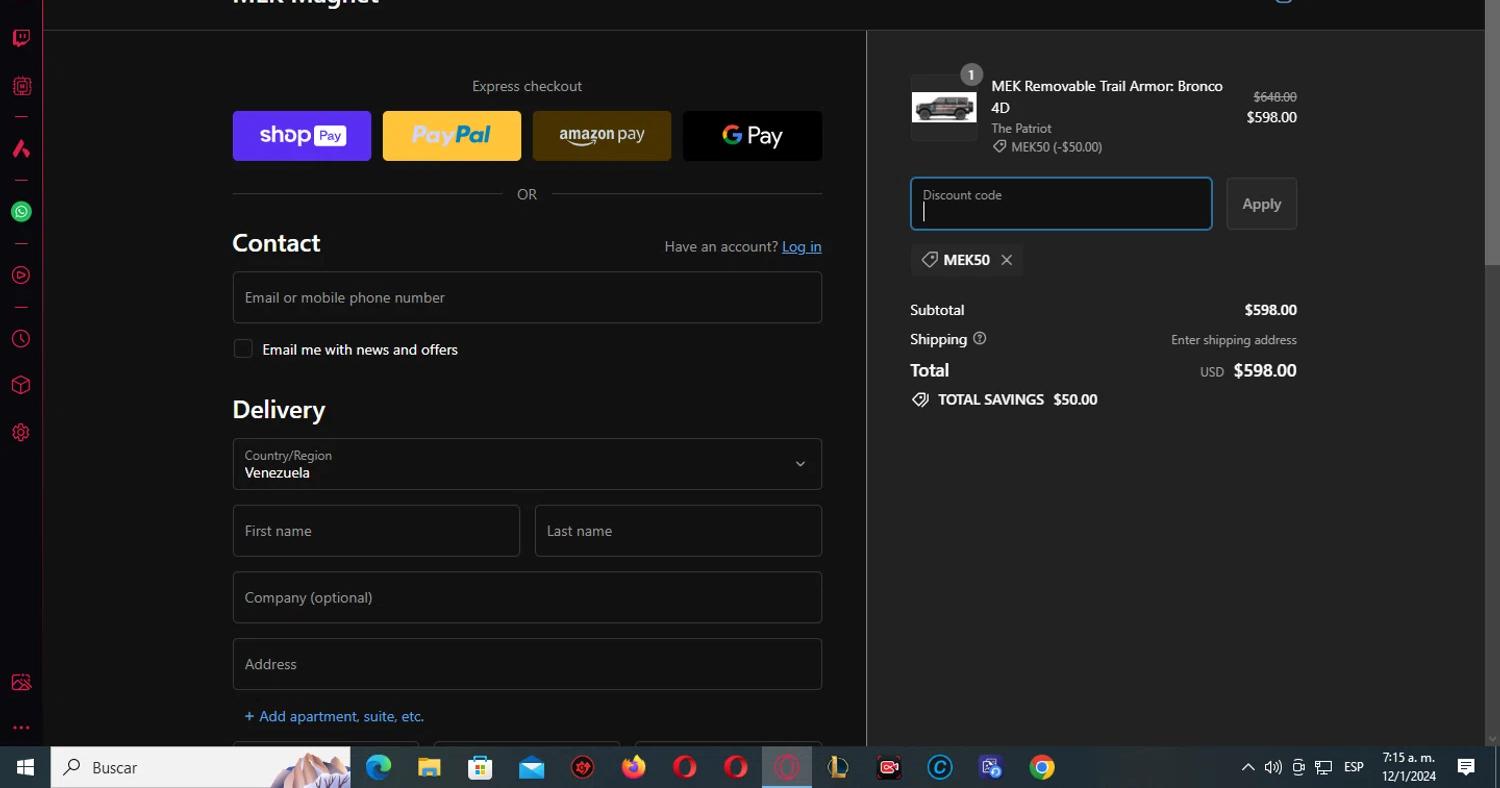
Task: Click the total savings tag icon
Action: tap(920, 400)
